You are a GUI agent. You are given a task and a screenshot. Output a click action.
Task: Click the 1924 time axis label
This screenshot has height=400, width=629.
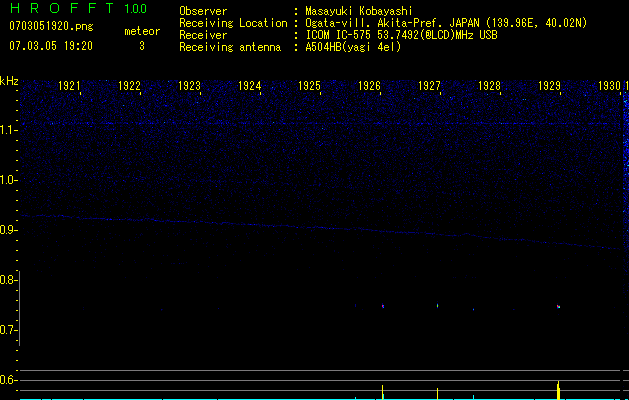pos(249,86)
